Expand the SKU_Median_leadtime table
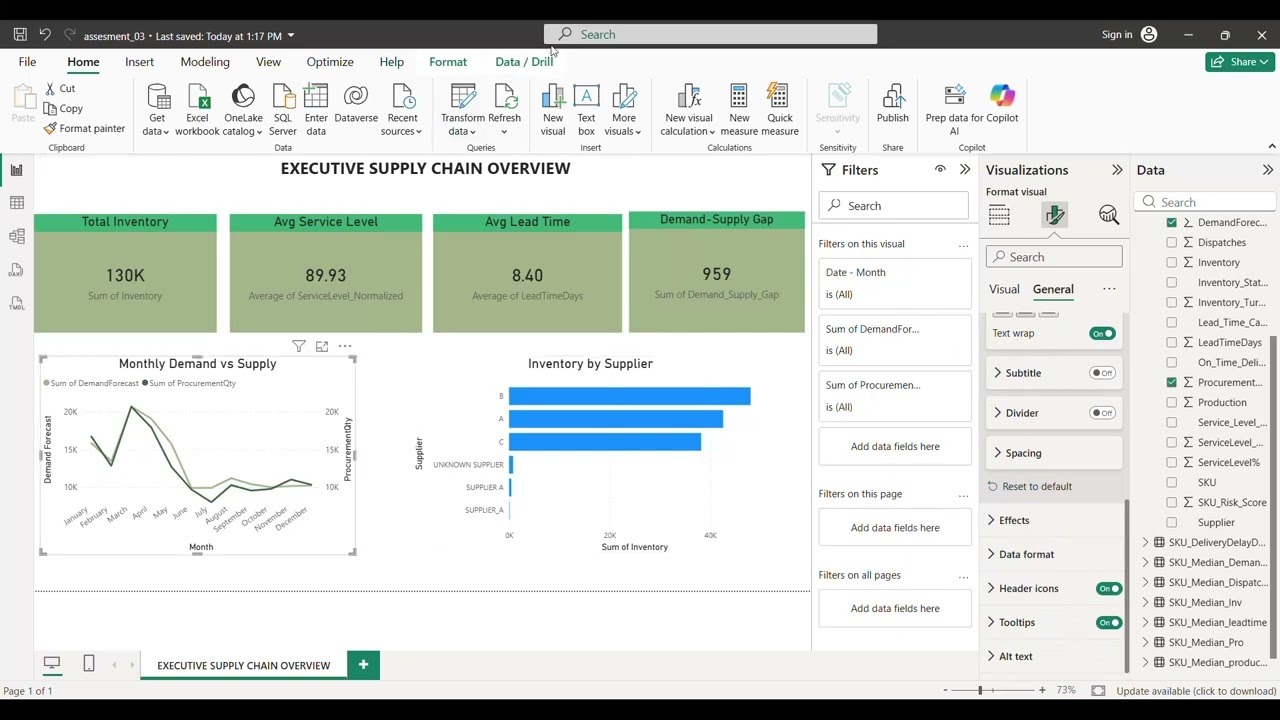The image size is (1280, 720). pyautogui.click(x=1146, y=622)
